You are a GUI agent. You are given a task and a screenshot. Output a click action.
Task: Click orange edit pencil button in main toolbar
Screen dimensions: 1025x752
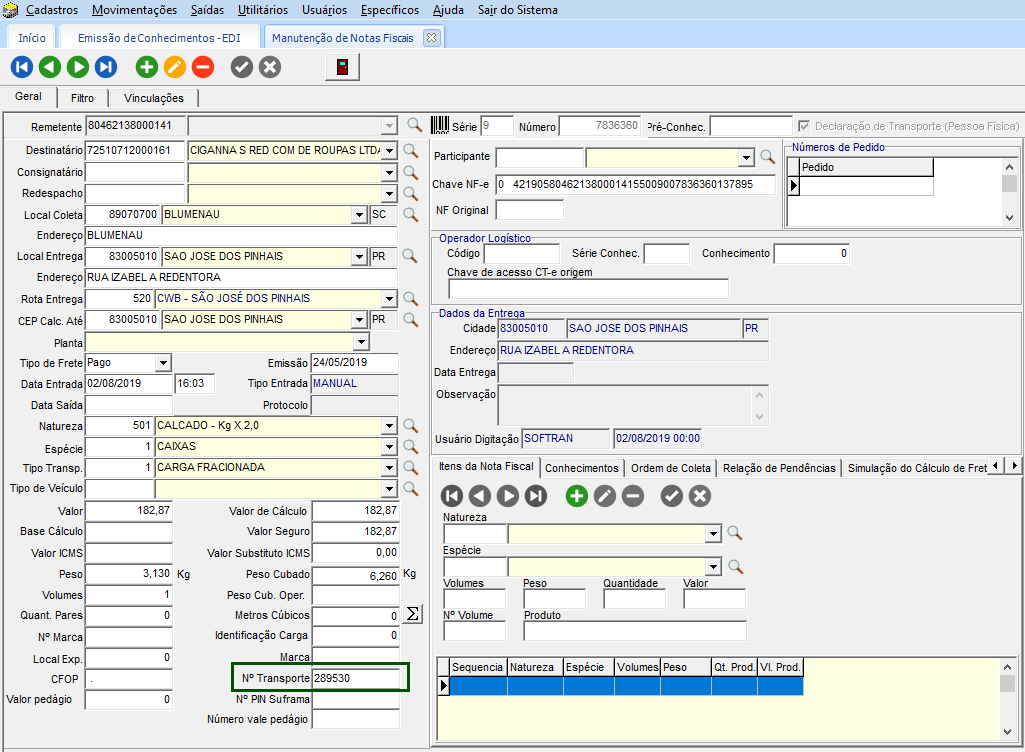(x=175, y=67)
